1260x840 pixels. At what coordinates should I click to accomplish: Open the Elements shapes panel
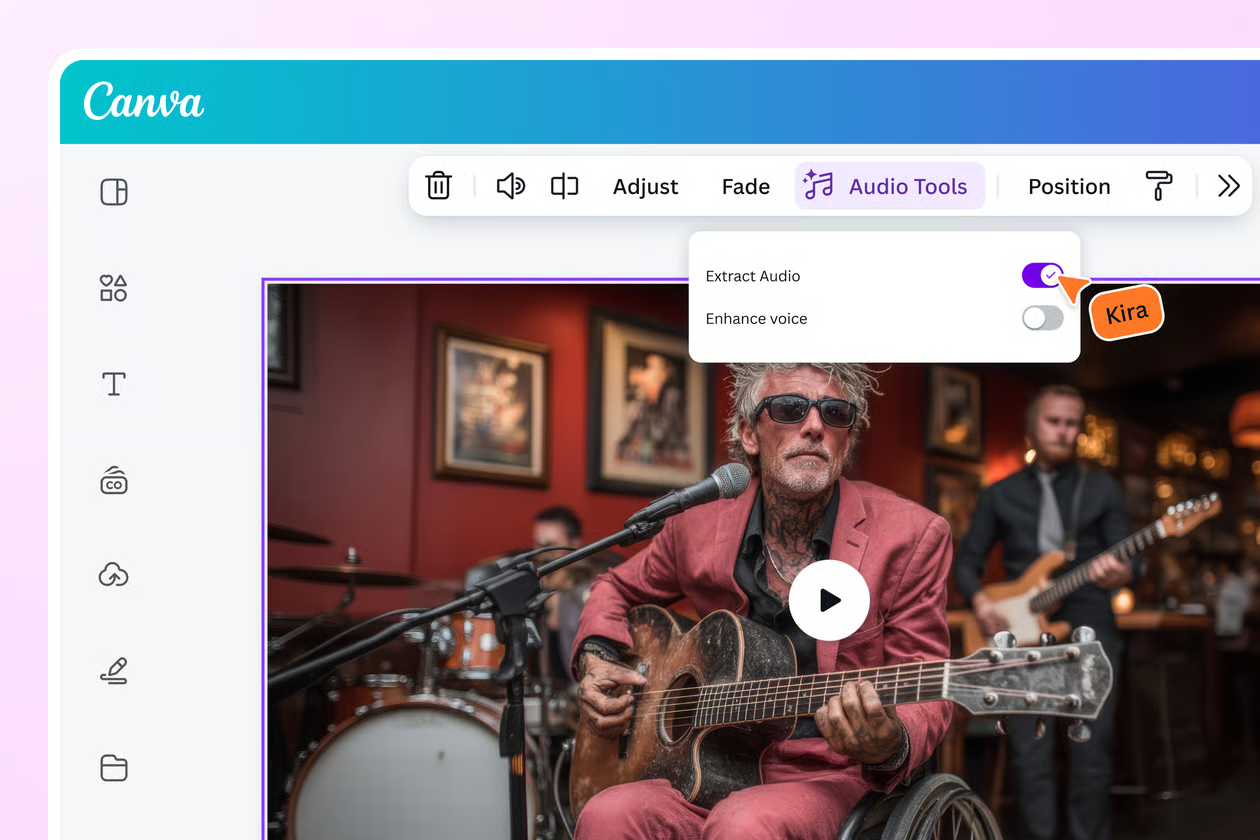(114, 289)
